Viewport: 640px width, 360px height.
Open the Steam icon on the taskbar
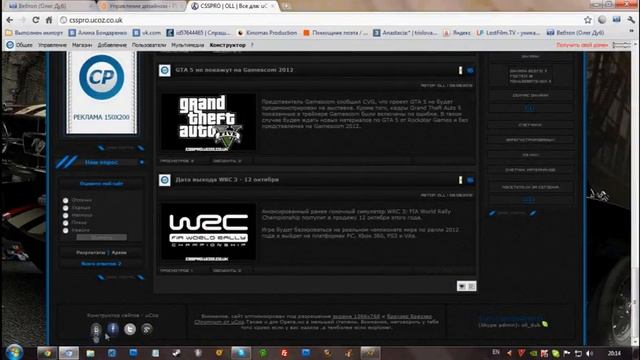176,353
